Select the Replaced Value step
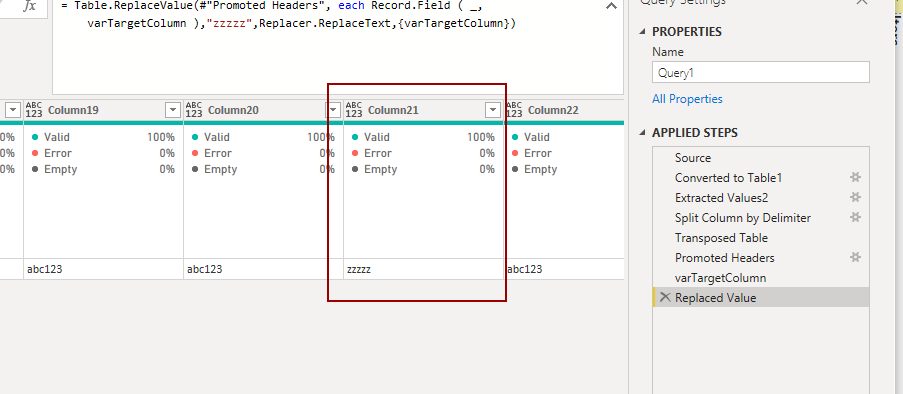903x394 pixels. point(761,297)
